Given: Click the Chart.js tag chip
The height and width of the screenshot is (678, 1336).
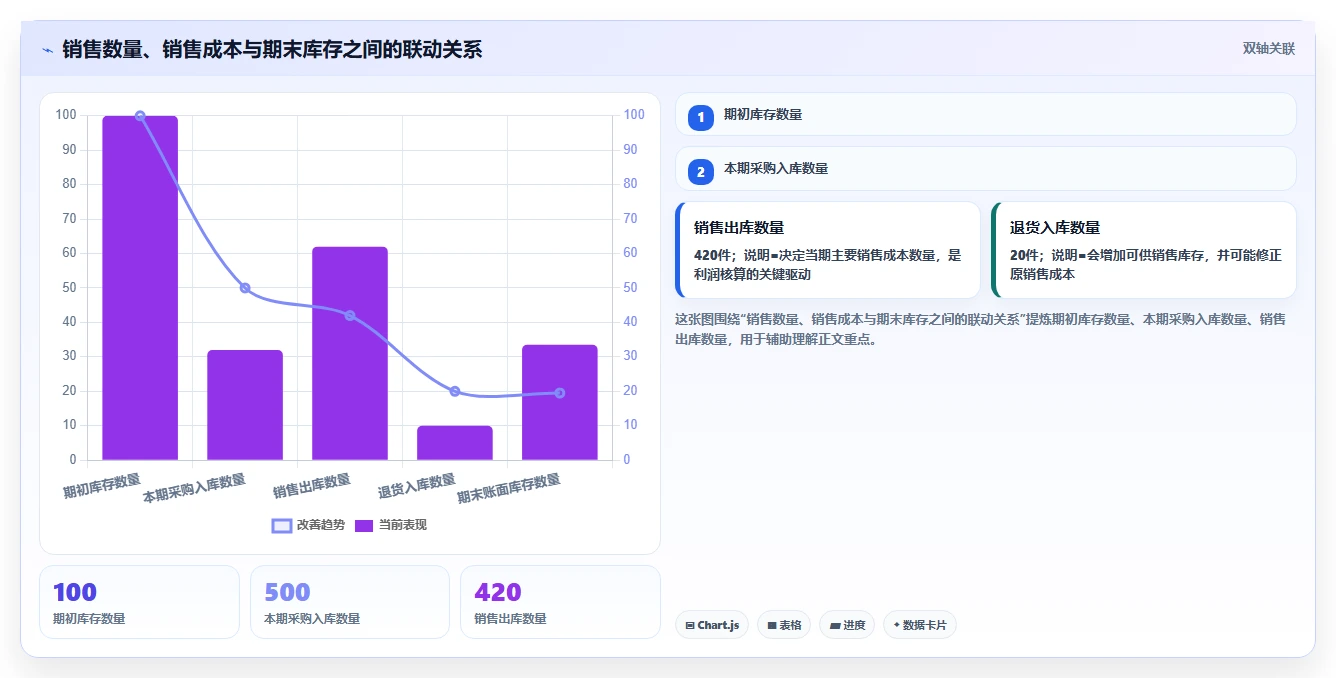Looking at the screenshot, I should tap(712, 625).
